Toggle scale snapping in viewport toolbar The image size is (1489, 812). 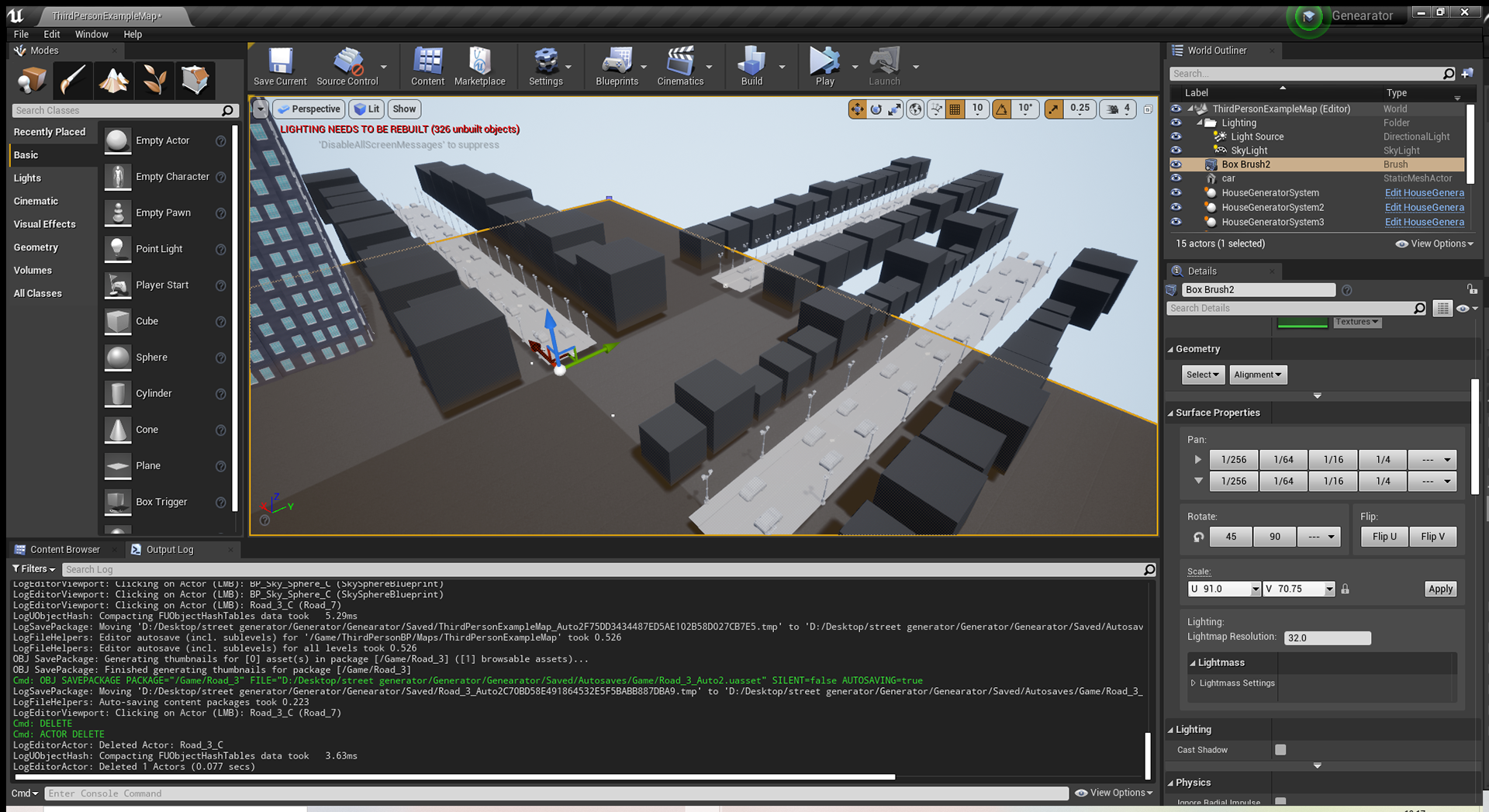(x=1053, y=109)
